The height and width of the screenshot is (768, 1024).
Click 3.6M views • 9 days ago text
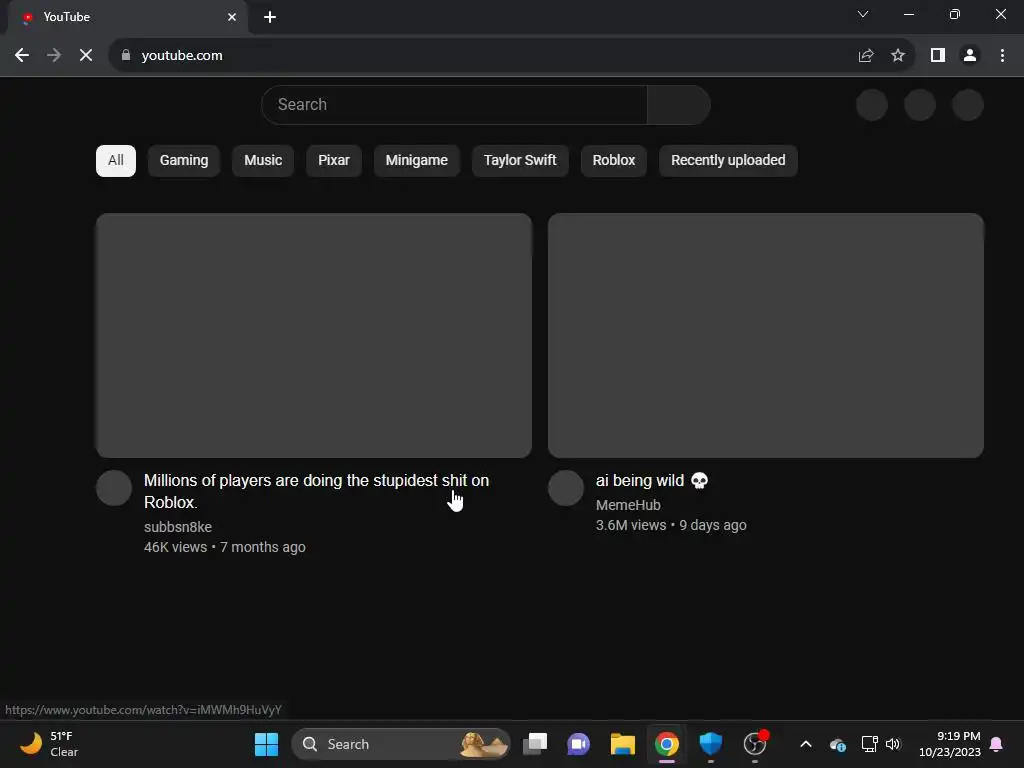pyautogui.click(x=671, y=525)
